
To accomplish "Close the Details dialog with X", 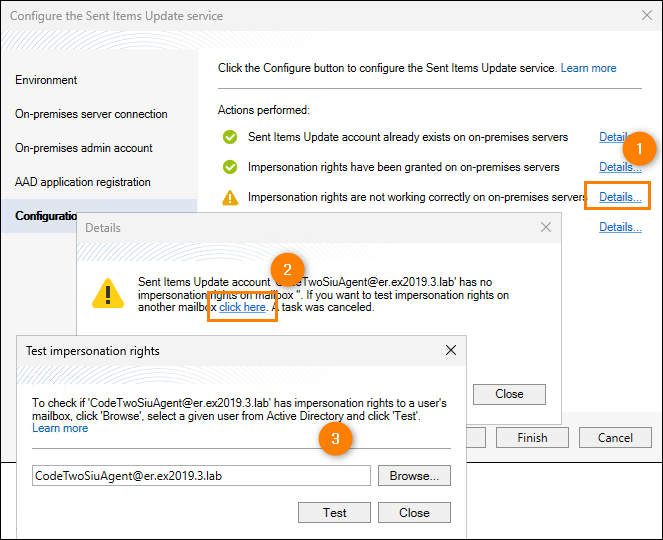I will (x=545, y=228).
